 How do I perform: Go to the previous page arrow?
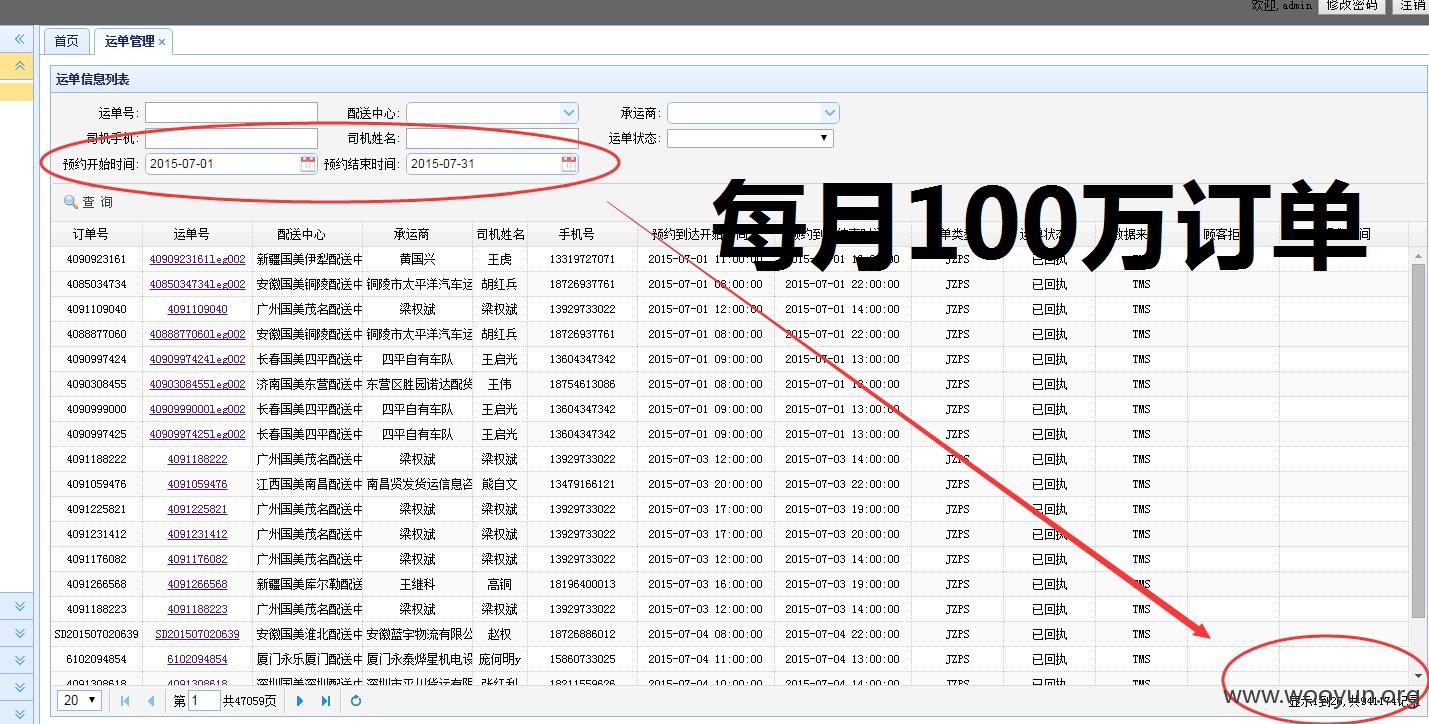[151, 701]
